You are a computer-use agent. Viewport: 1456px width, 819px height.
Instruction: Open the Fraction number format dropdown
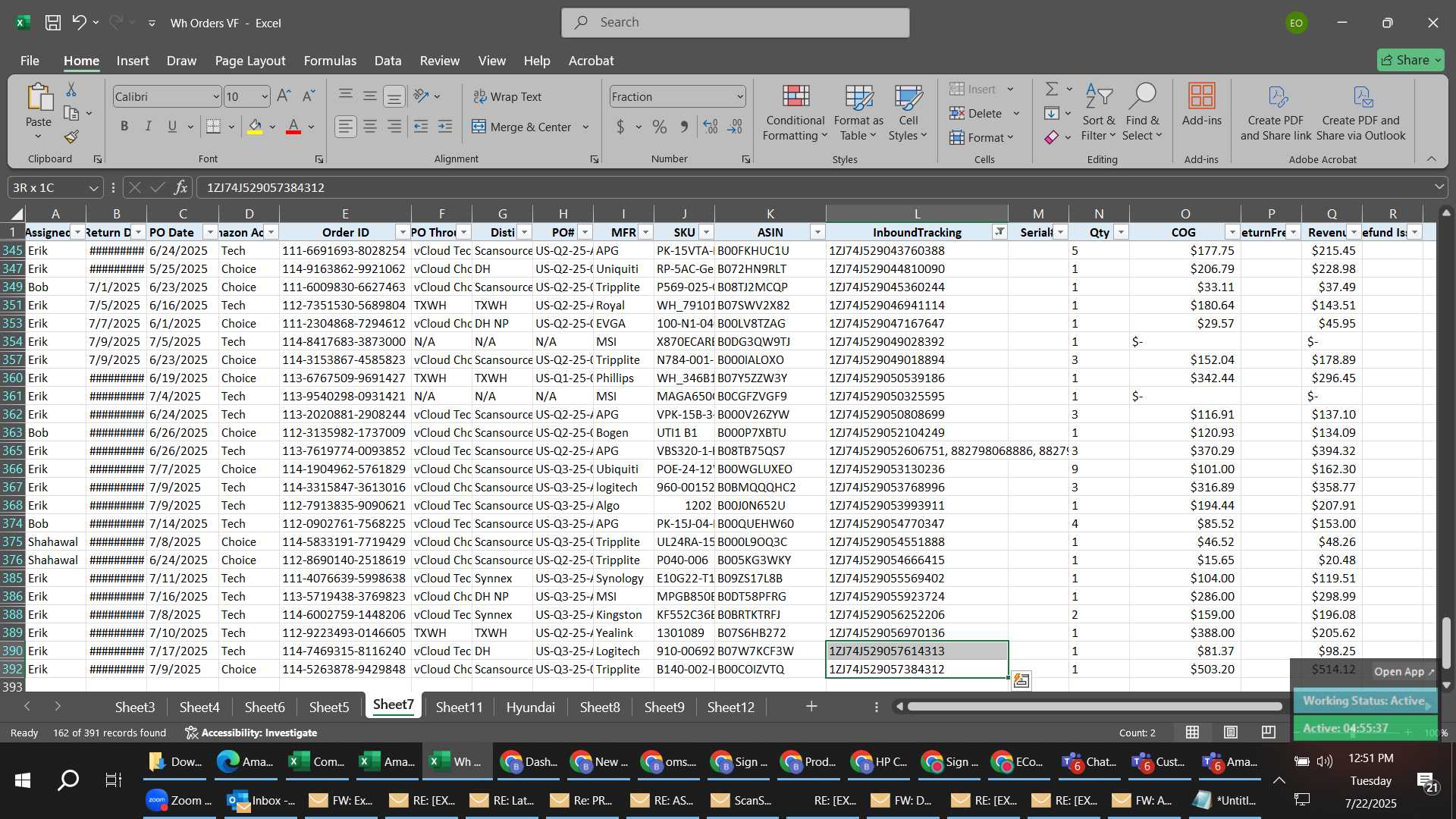(x=739, y=96)
